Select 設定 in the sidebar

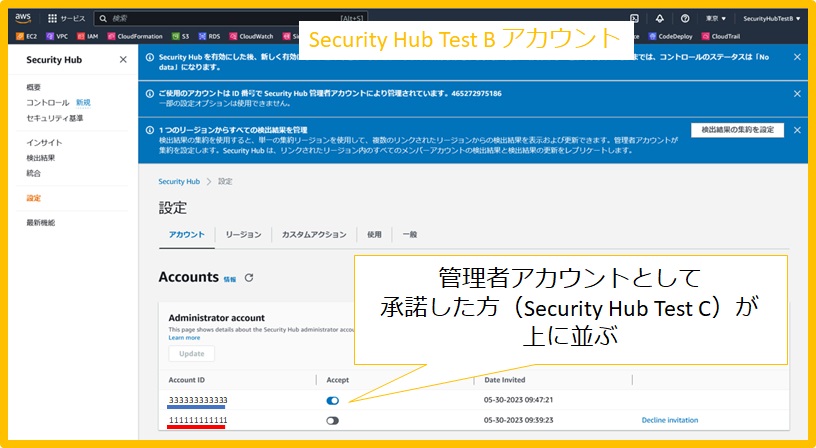tap(33, 198)
